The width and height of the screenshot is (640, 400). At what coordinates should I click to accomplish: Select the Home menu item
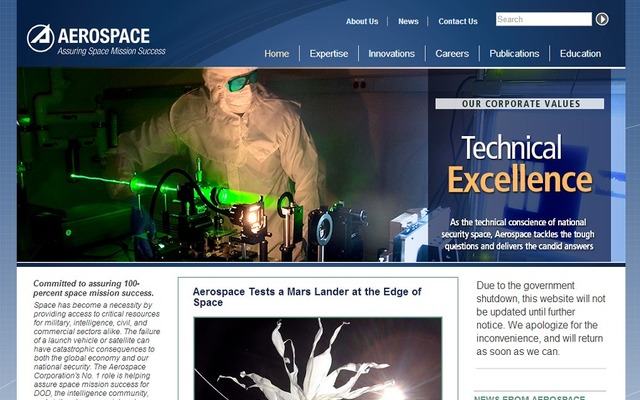tap(276, 53)
